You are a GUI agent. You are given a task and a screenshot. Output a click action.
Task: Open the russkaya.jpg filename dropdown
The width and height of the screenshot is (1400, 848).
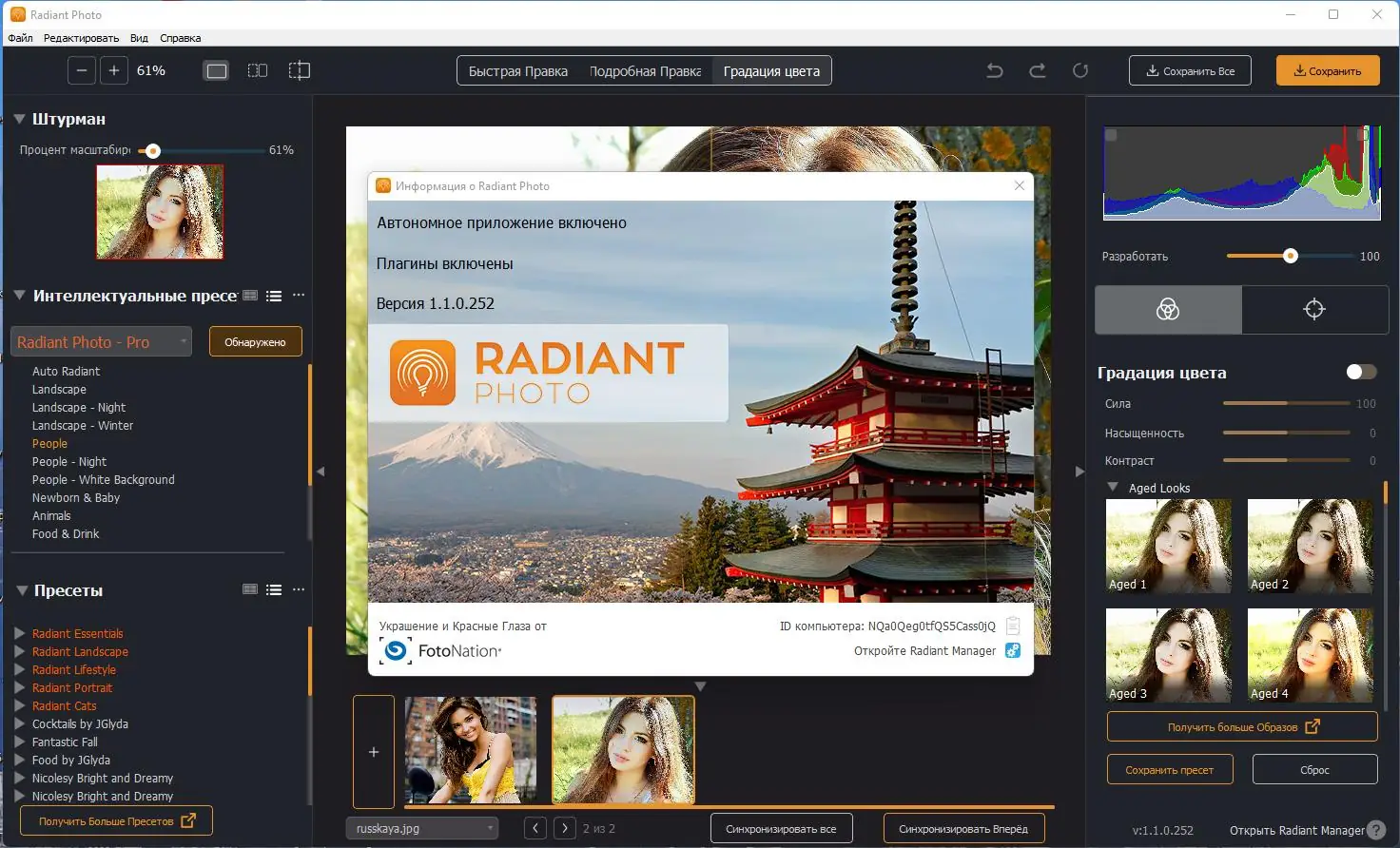421,828
